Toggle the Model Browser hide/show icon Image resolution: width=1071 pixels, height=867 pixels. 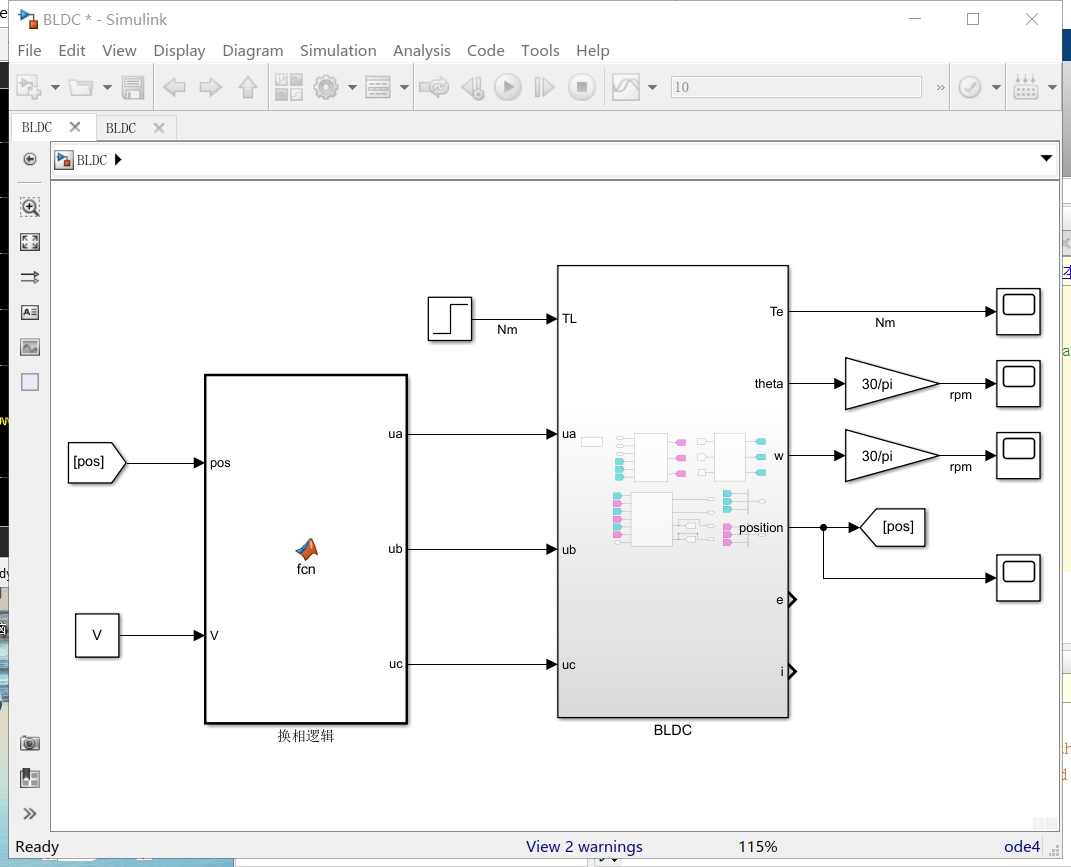pos(29,159)
